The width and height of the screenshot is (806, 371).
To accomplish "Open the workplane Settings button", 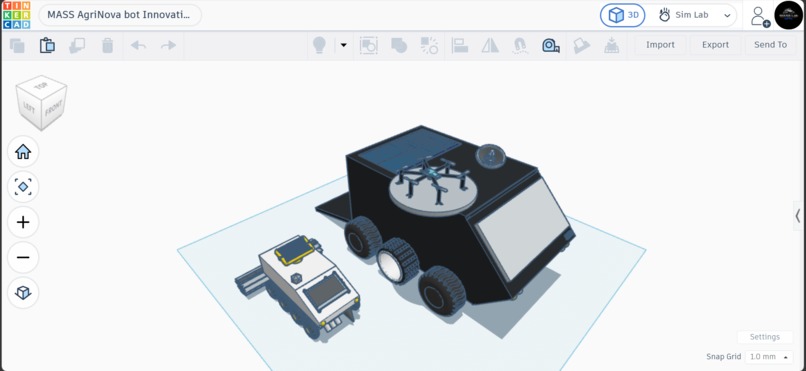I will (764, 337).
